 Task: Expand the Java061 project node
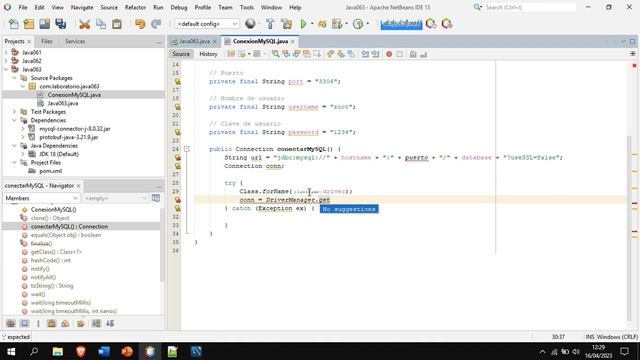pyautogui.click(x=6, y=52)
